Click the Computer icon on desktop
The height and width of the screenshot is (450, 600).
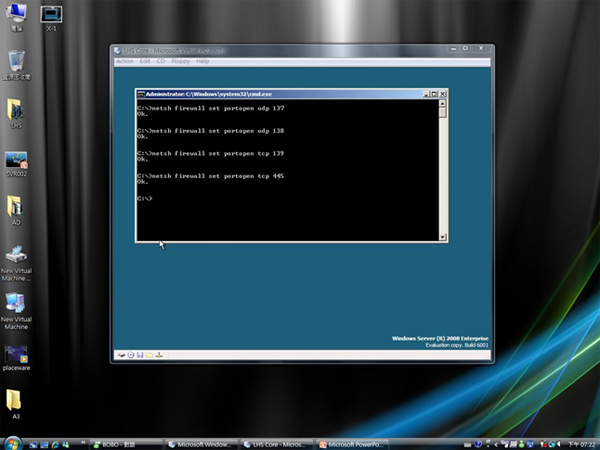click(17, 14)
